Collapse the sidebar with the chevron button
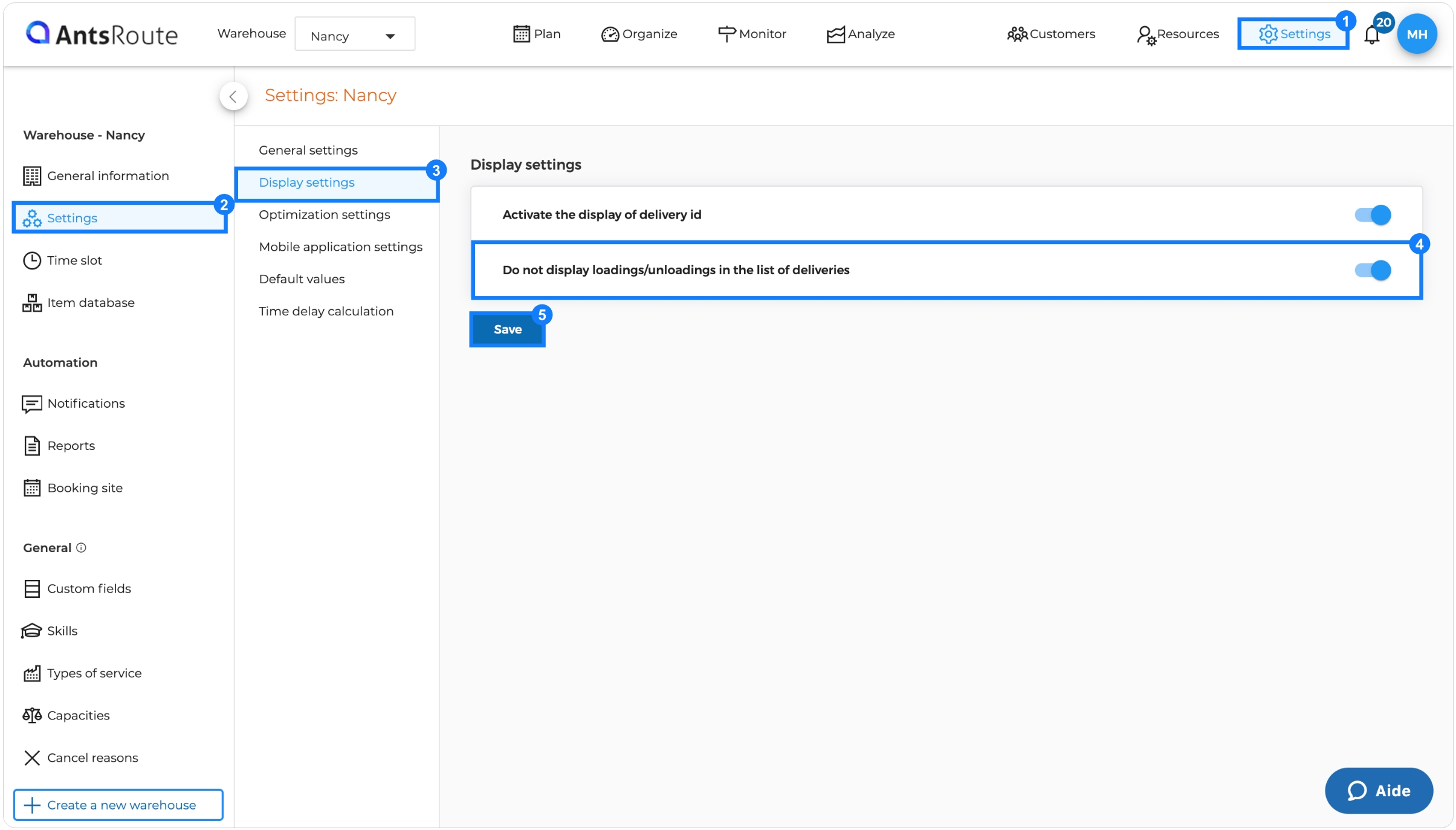This screenshot has height=830, width=1456. (233, 96)
